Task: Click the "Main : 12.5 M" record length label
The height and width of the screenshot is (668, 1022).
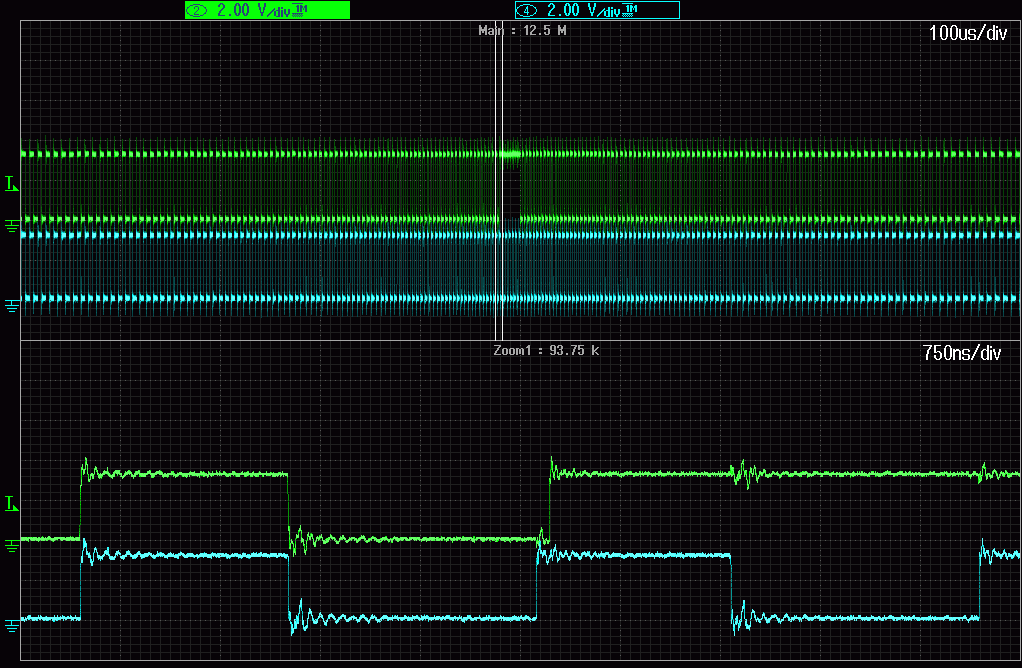Action: click(x=522, y=31)
